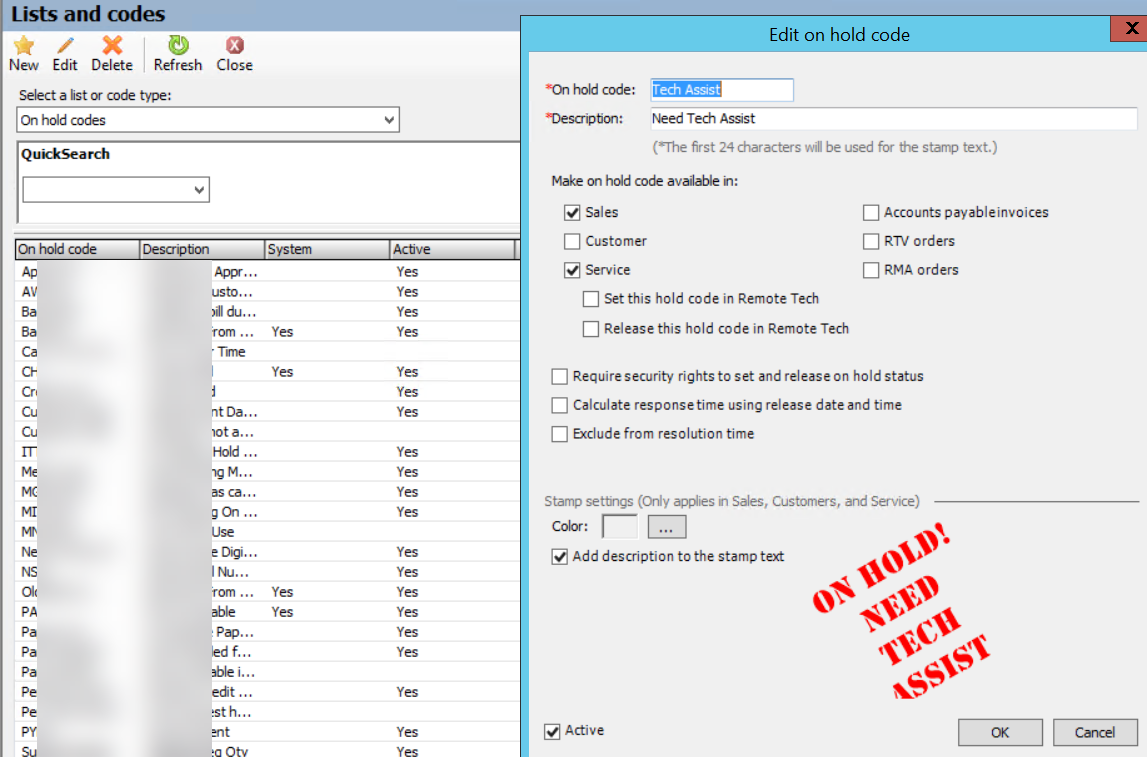
Task: Select the row ending with 'Hold …'
Action: pyautogui.click(x=267, y=452)
